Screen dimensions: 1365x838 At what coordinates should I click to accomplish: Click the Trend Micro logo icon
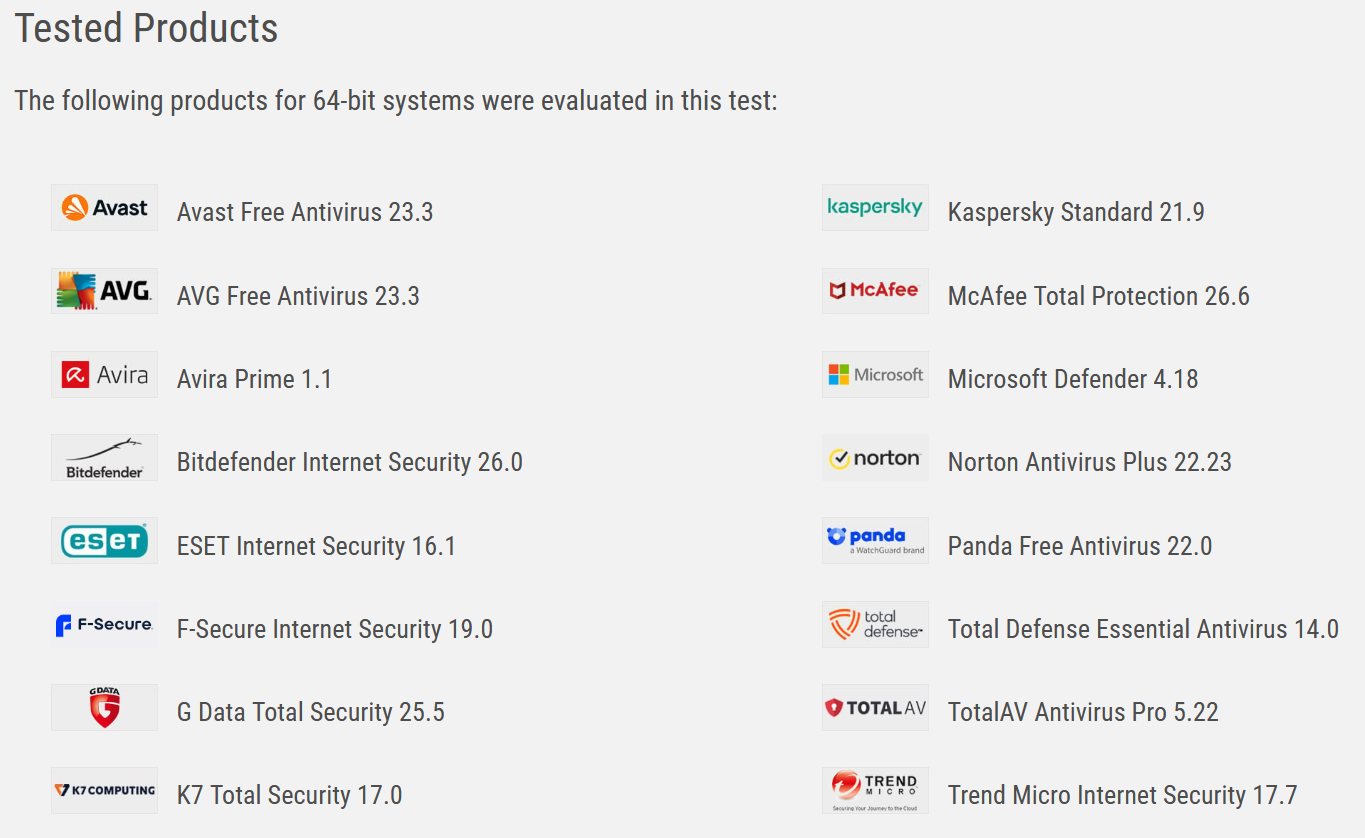pos(875,790)
